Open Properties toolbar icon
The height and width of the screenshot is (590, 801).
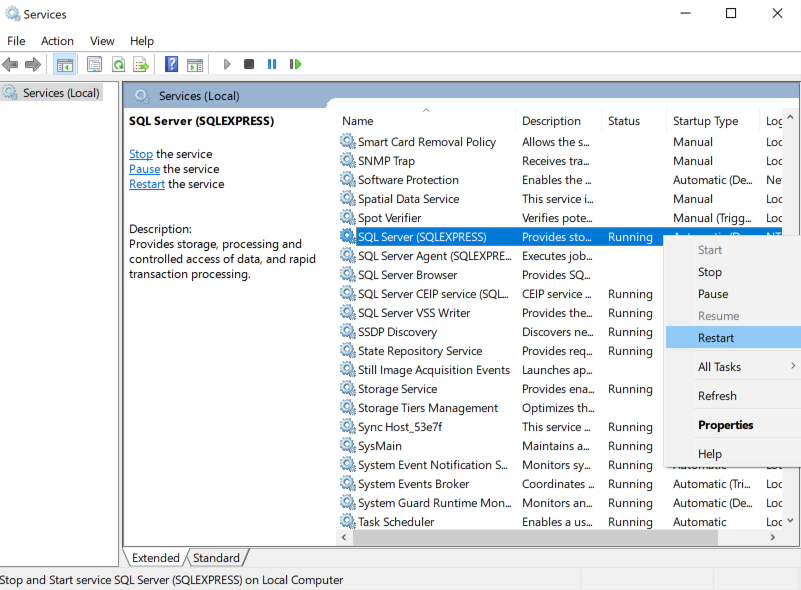pyautogui.click(x=95, y=64)
